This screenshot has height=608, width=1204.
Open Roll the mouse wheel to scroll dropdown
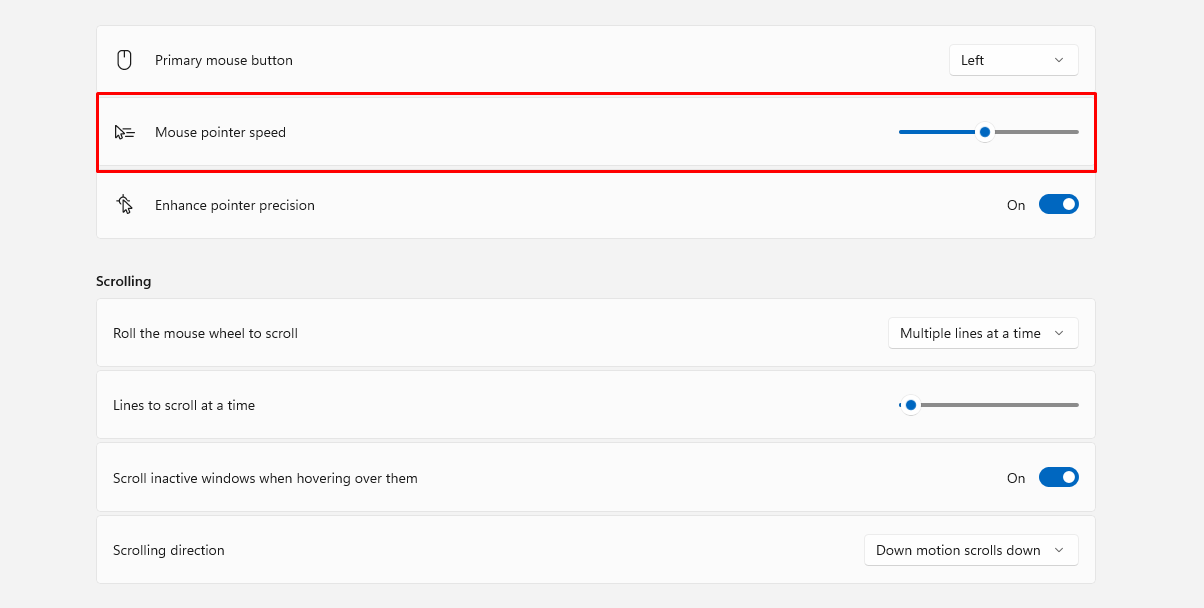click(x=983, y=333)
